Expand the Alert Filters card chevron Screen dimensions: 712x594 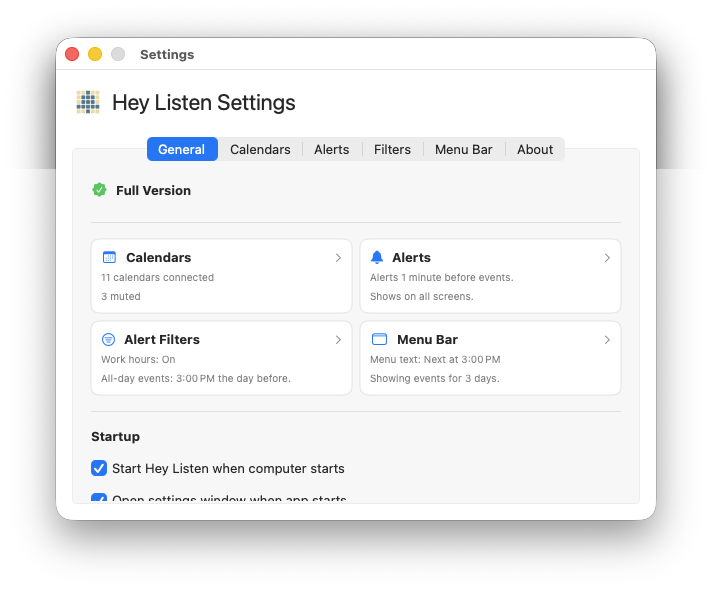[338, 340]
